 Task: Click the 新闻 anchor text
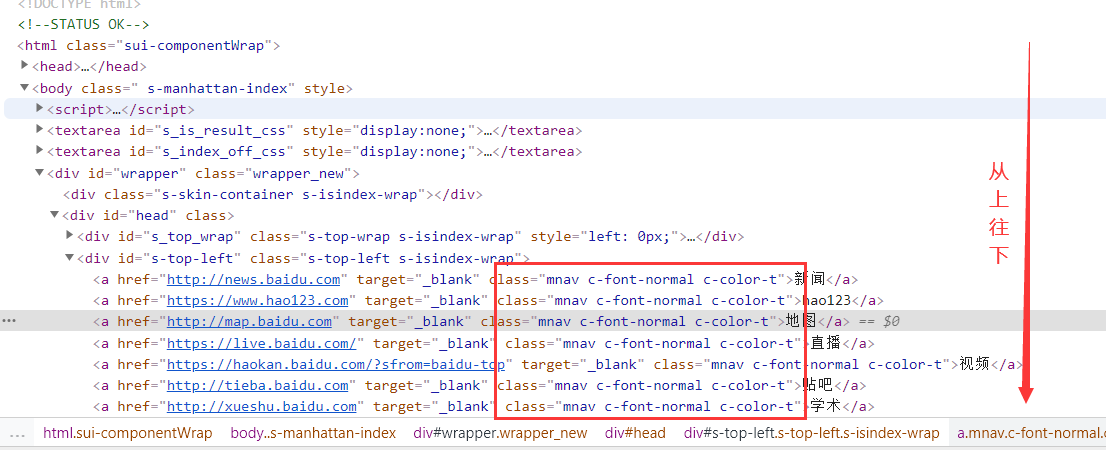coord(810,279)
